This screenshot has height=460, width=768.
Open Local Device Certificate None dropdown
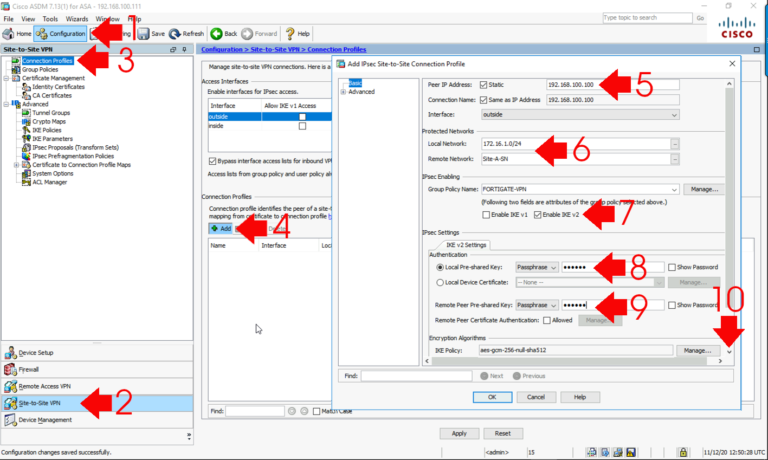(x=590, y=283)
